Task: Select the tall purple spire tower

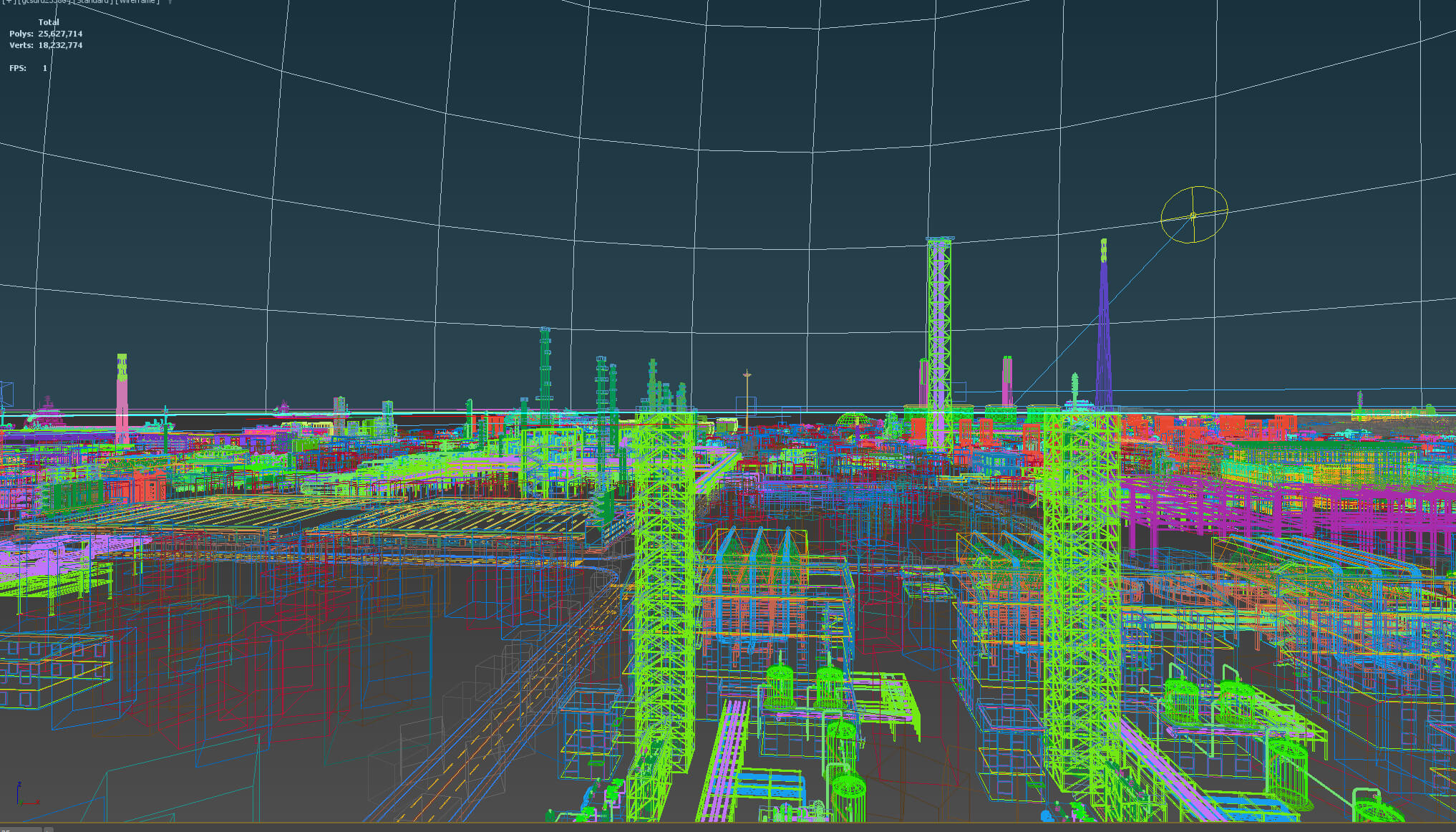Action: coord(1104,326)
